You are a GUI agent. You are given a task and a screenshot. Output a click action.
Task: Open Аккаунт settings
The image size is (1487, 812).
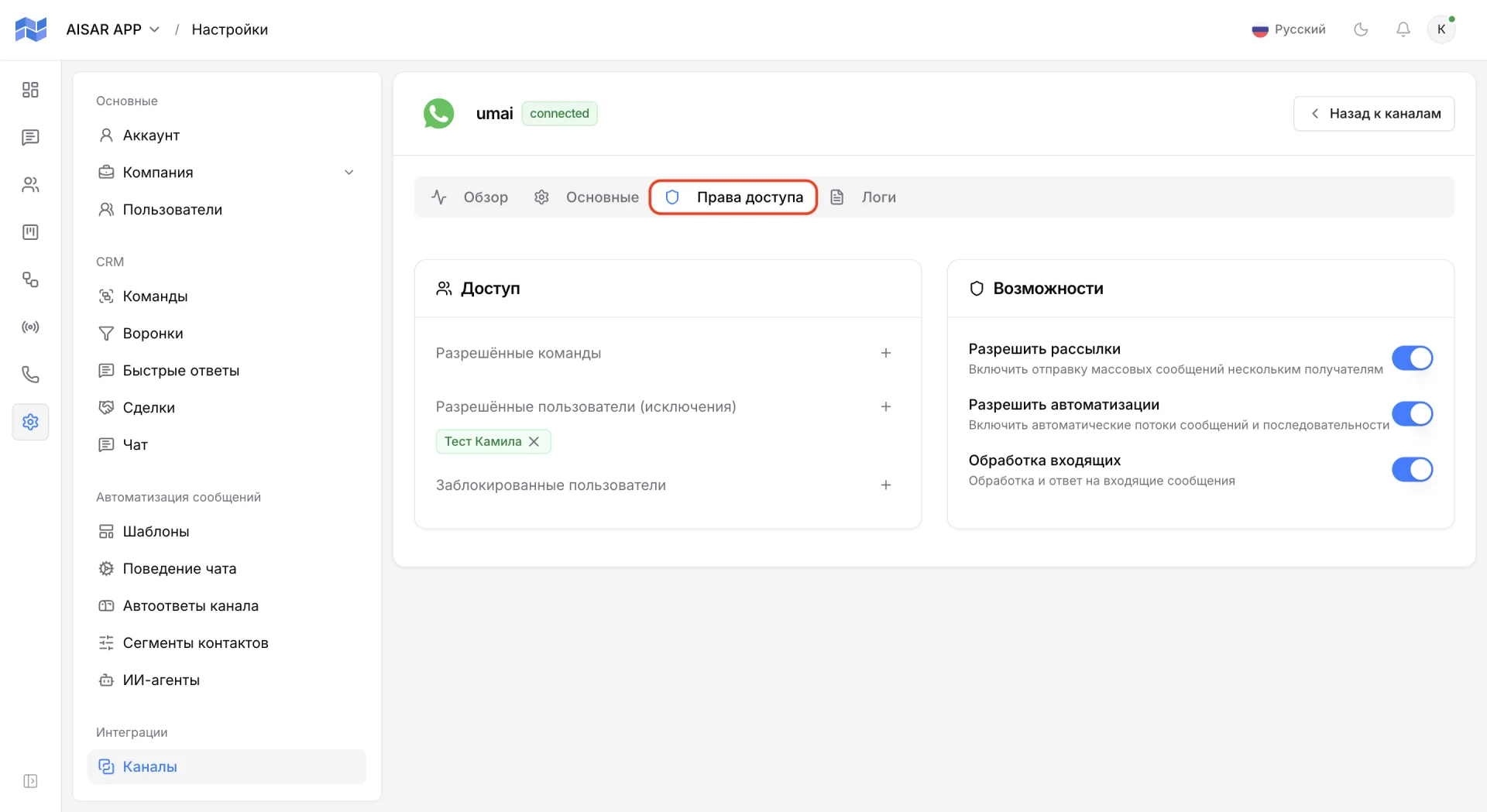pos(226,135)
